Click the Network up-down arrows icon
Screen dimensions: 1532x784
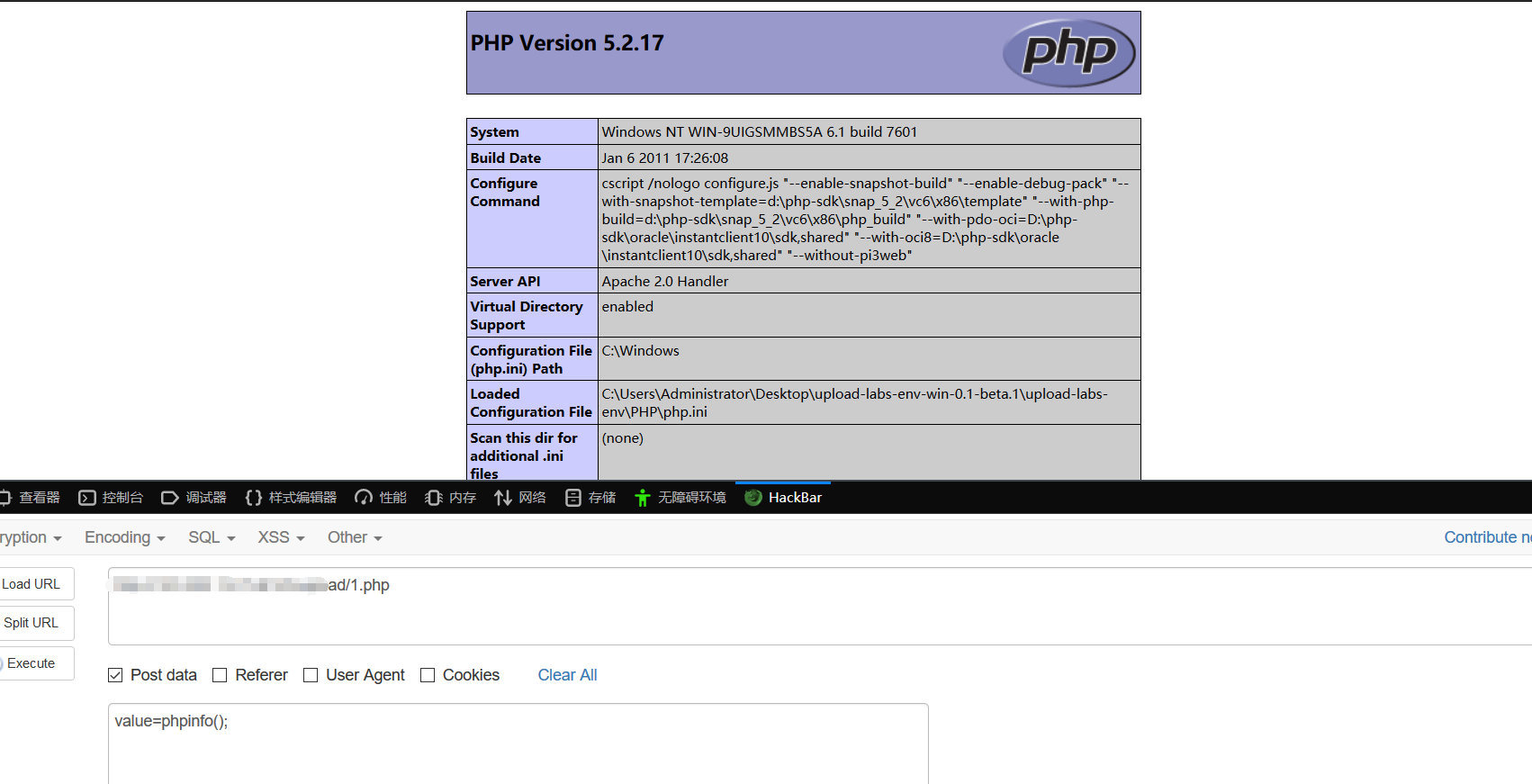coord(503,498)
